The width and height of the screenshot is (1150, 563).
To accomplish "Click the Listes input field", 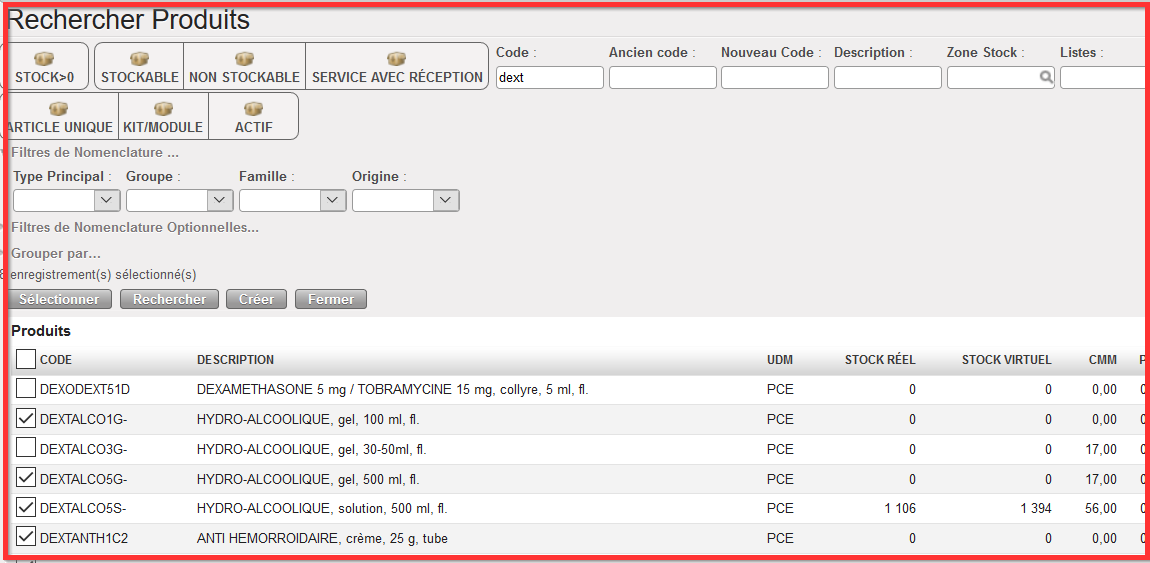I will tap(1105, 77).
